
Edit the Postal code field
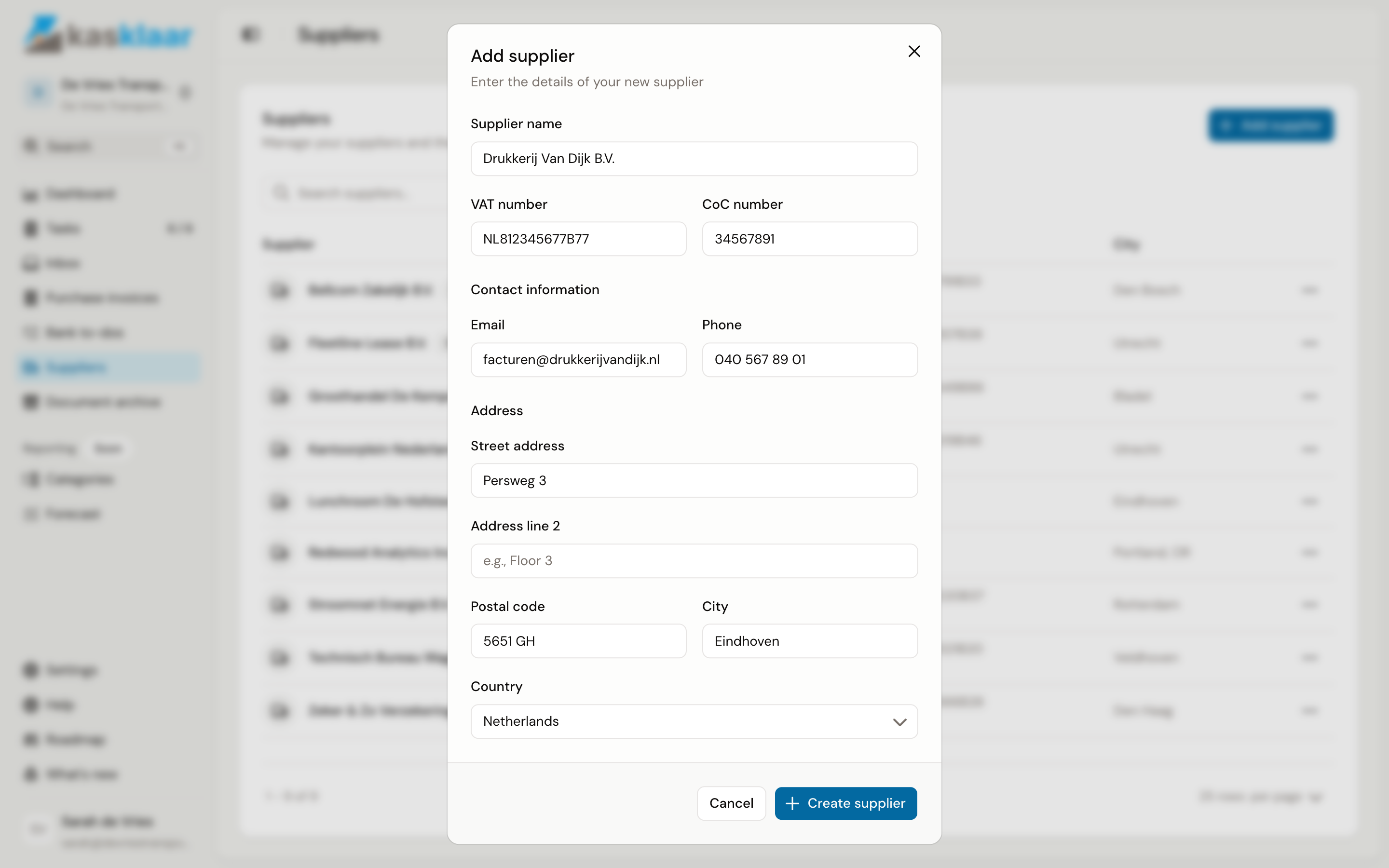coord(579,641)
